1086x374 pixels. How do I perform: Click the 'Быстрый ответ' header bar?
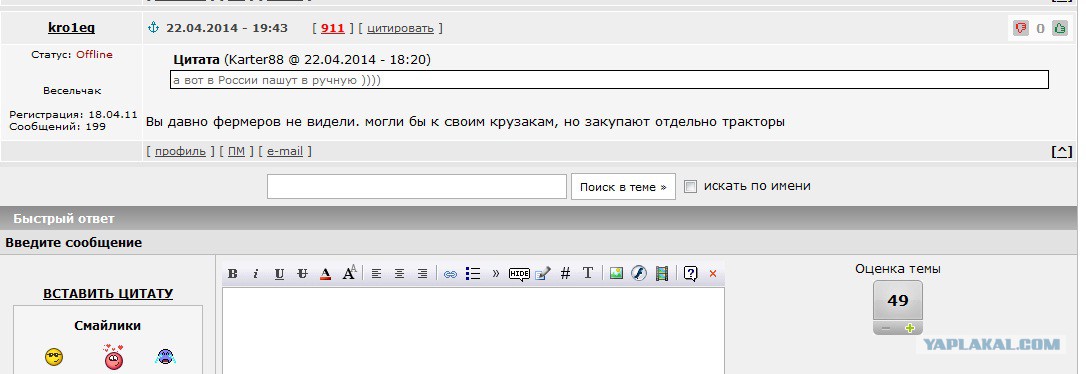point(539,218)
